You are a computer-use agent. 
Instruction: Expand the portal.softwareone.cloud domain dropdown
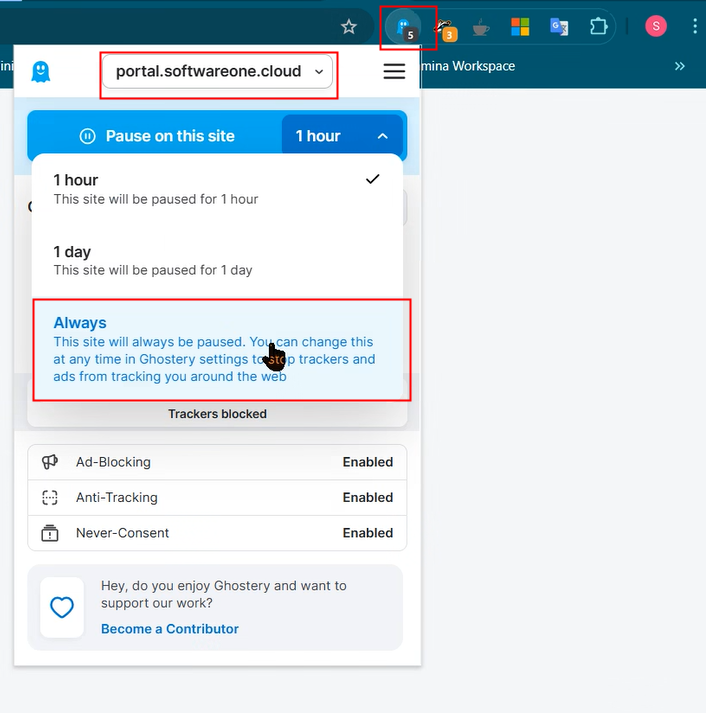pos(217,71)
